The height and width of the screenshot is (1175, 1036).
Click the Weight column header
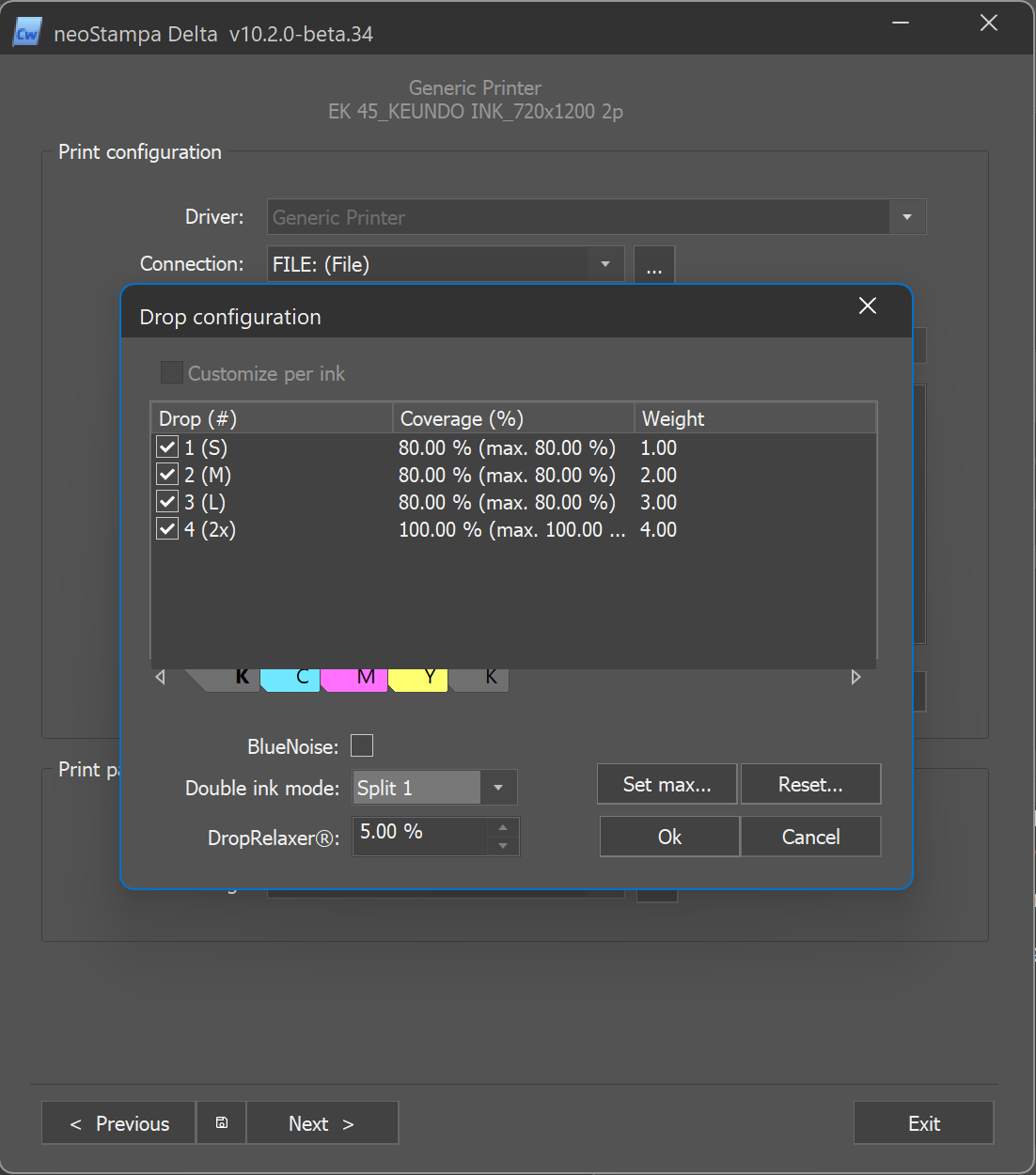pyautogui.click(x=756, y=418)
